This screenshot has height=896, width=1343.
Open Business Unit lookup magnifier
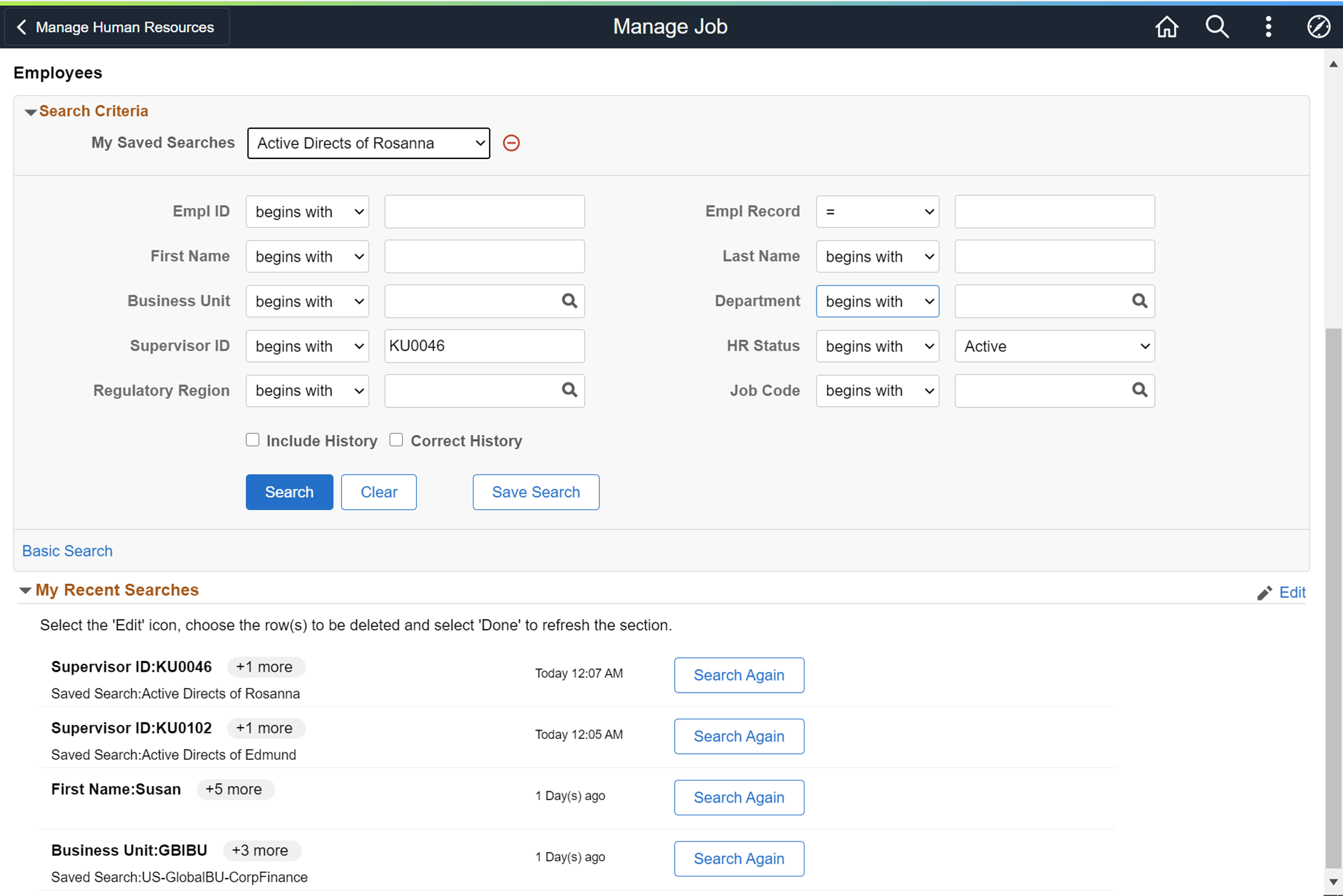(569, 301)
